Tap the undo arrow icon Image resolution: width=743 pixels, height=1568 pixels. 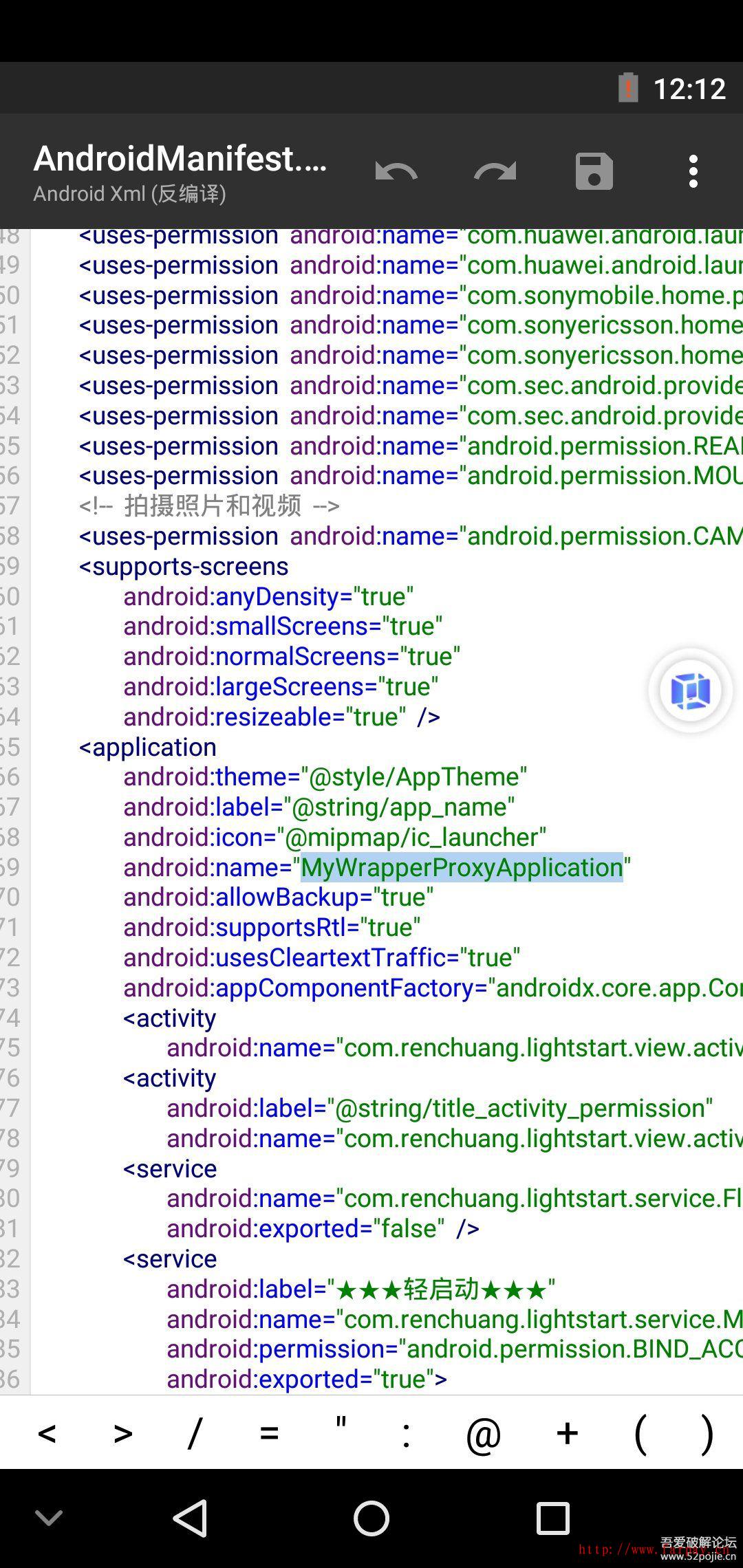coord(396,171)
